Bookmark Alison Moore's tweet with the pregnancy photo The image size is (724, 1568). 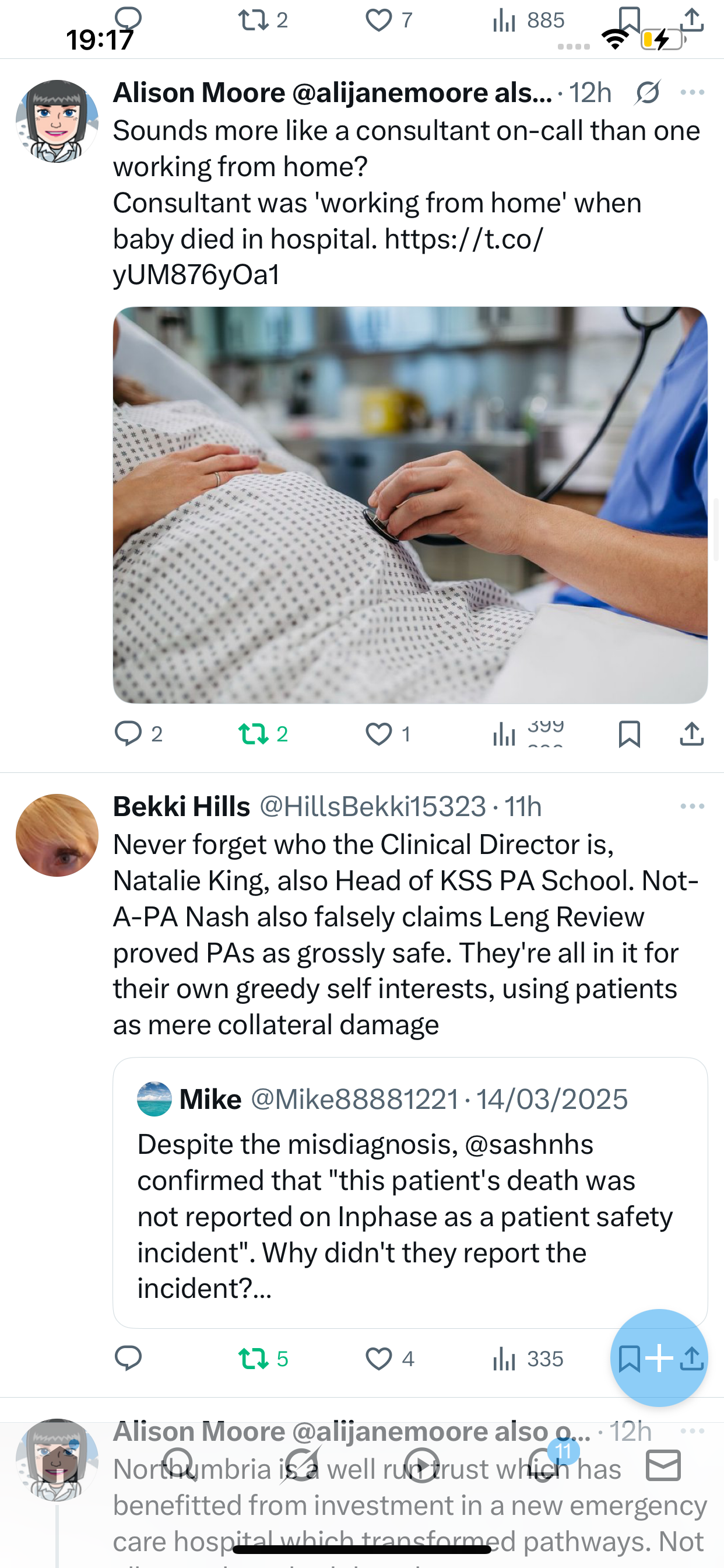(x=629, y=733)
